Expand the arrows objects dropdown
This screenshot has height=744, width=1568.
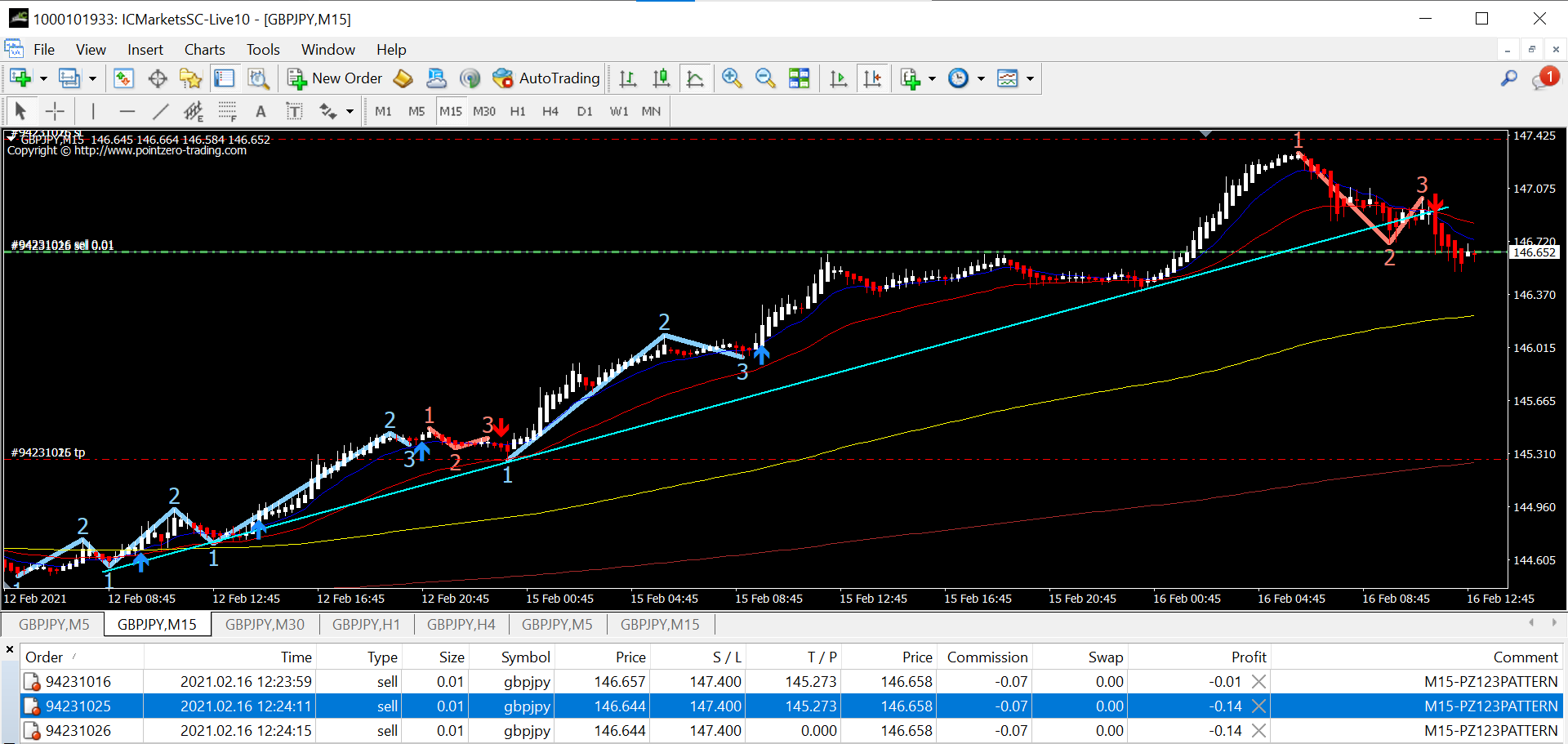pyautogui.click(x=350, y=111)
